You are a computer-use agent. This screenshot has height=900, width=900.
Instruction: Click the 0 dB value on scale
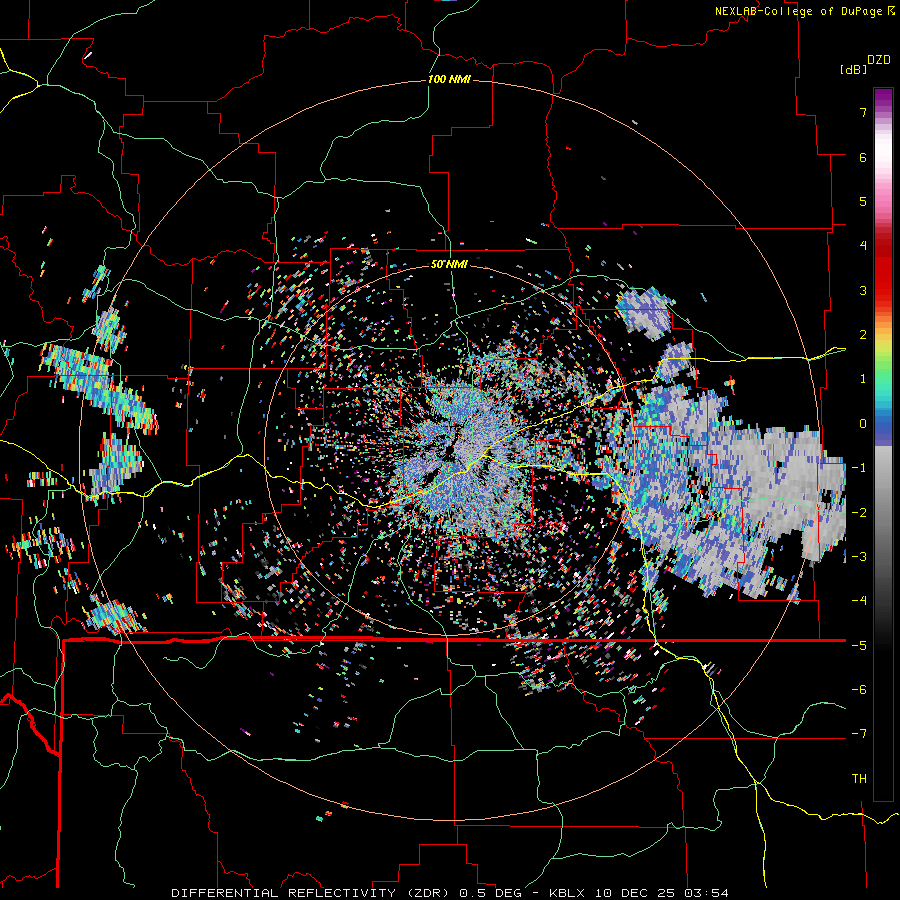[863, 424]
